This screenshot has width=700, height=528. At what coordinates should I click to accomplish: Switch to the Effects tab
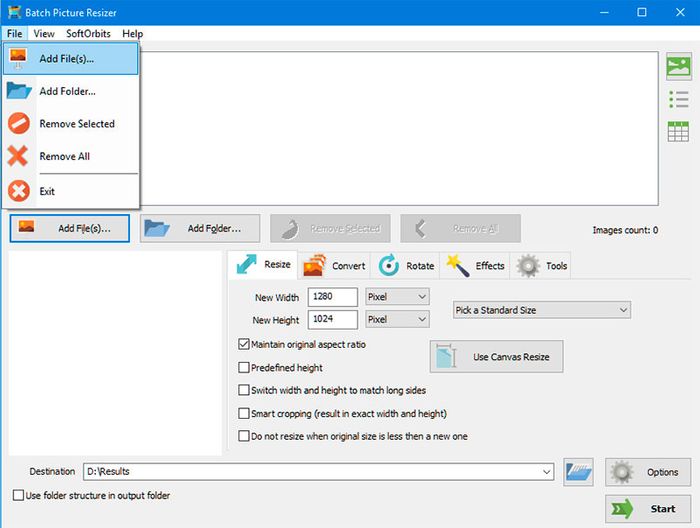477,266
